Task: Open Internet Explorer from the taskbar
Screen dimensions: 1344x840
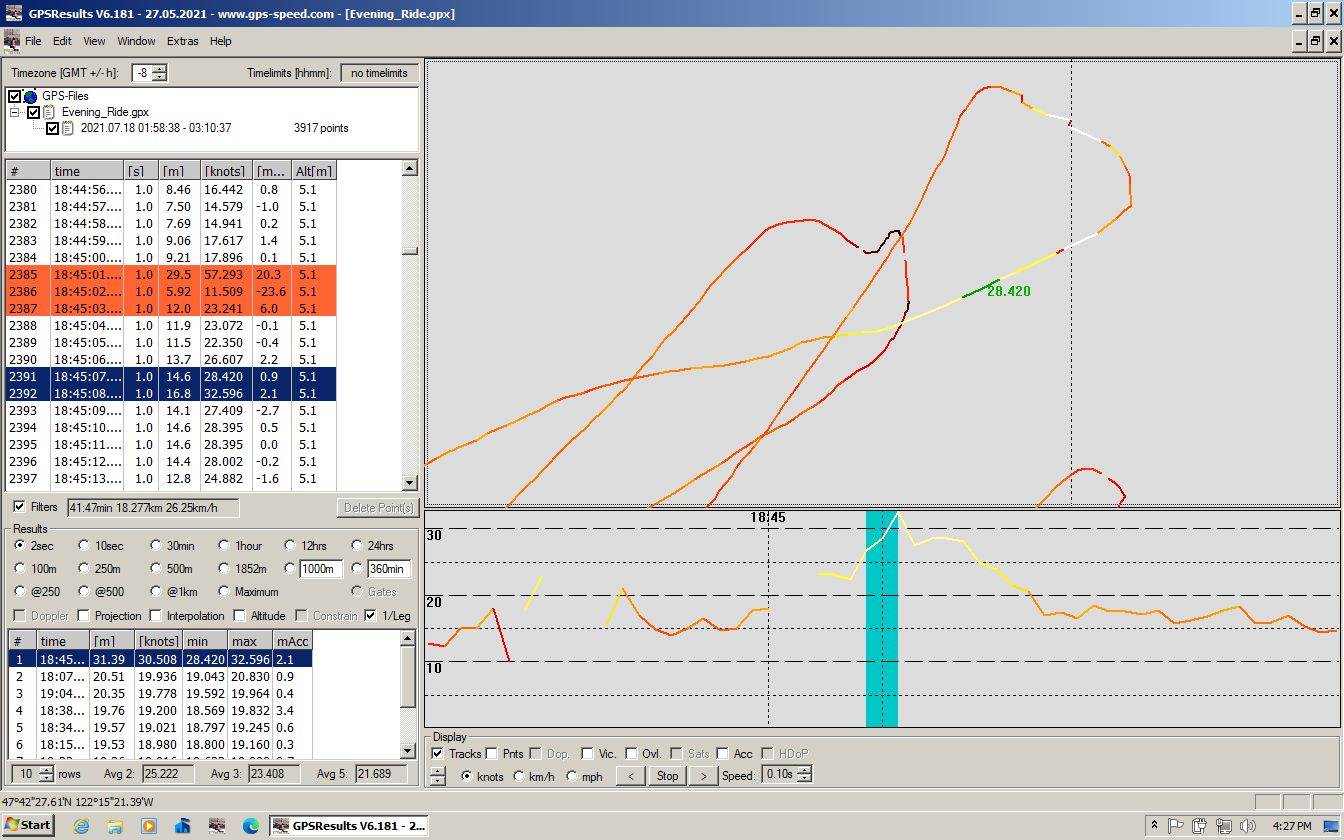Action: [x=82, y=825]
